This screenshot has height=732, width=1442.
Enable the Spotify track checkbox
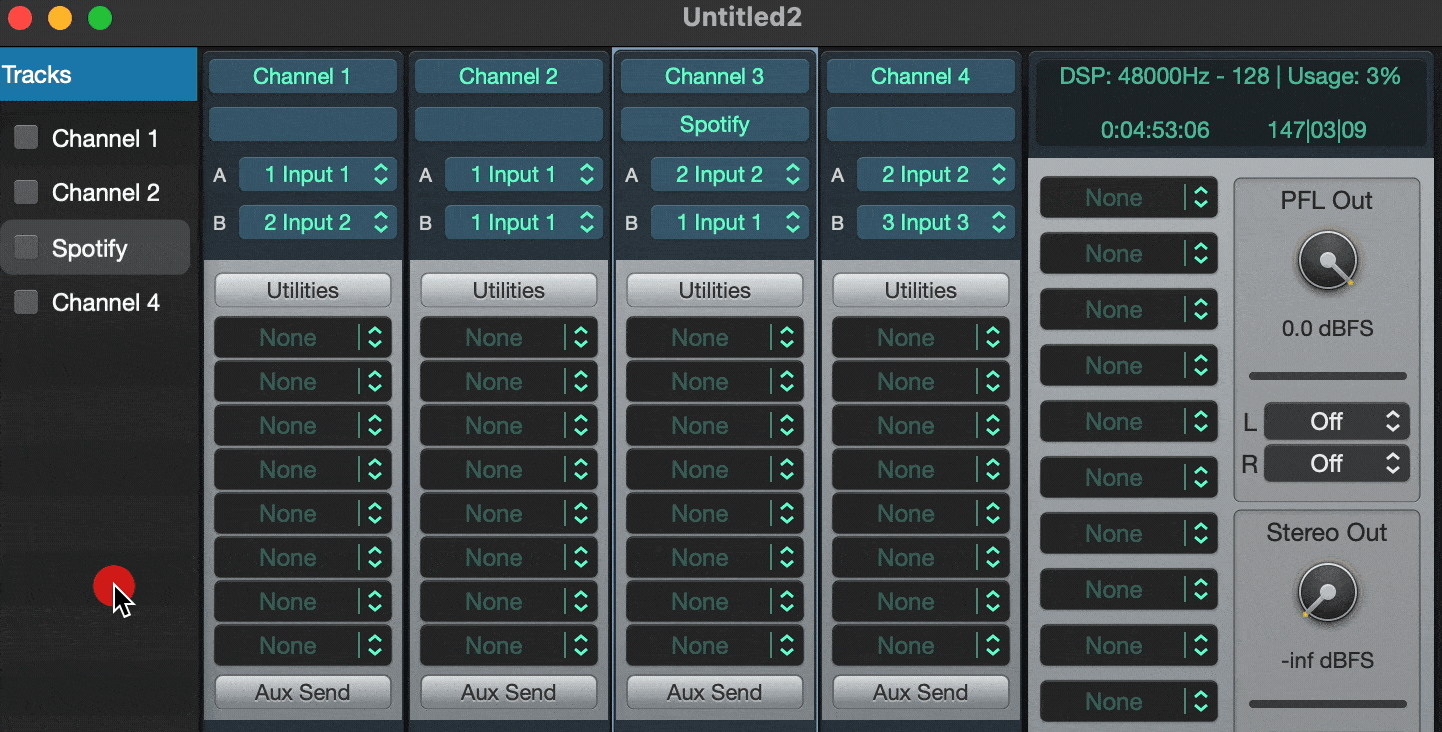pos(26,247)
